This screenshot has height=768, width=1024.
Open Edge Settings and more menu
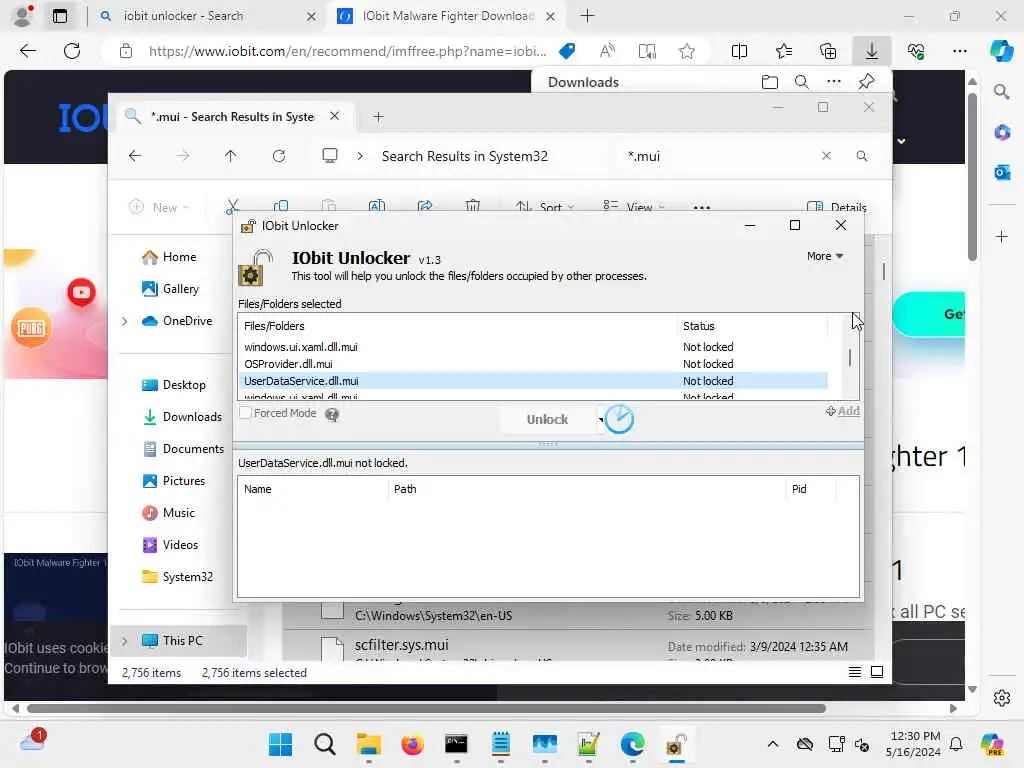pyautogui.click(x=959, y=51)
